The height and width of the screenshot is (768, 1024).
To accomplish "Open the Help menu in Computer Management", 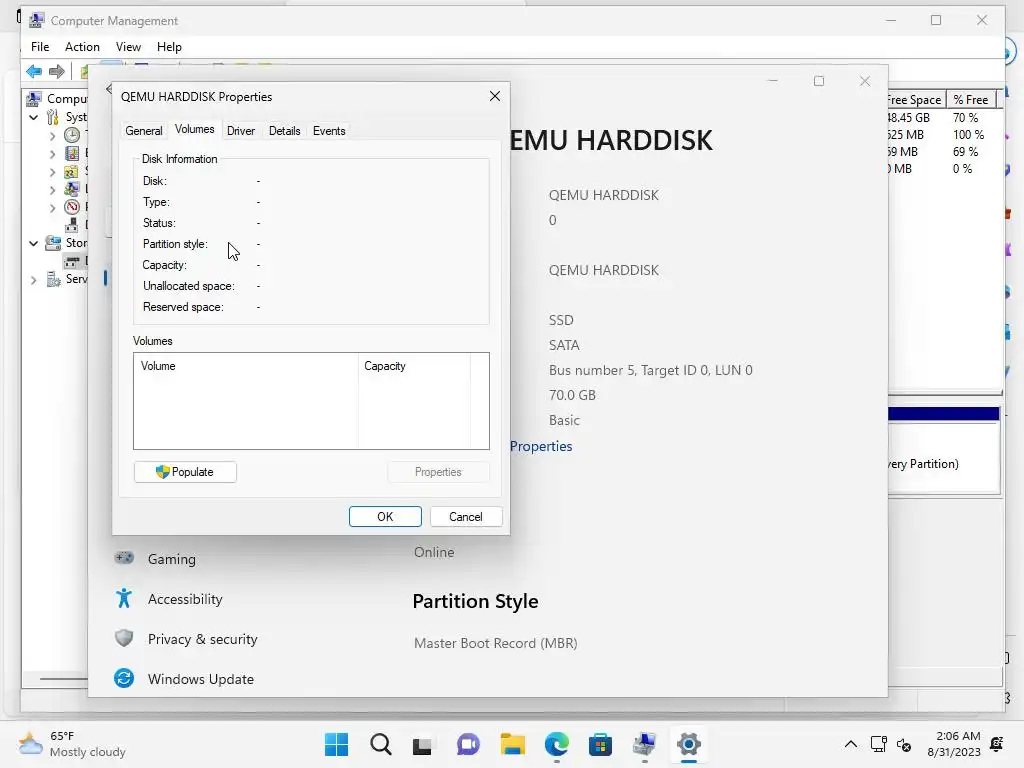I will (169, 47).
